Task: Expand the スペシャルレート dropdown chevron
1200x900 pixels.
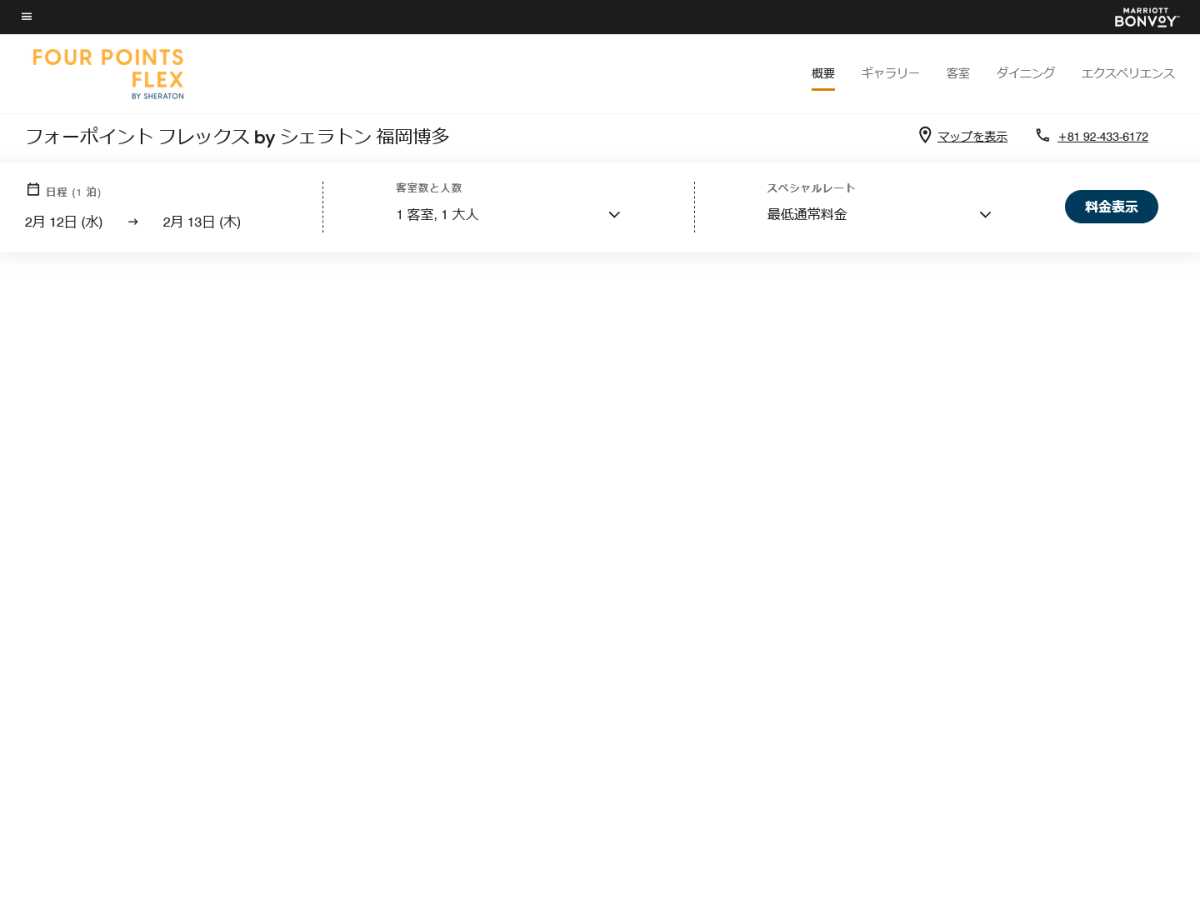Action: [x=985, y=215]
